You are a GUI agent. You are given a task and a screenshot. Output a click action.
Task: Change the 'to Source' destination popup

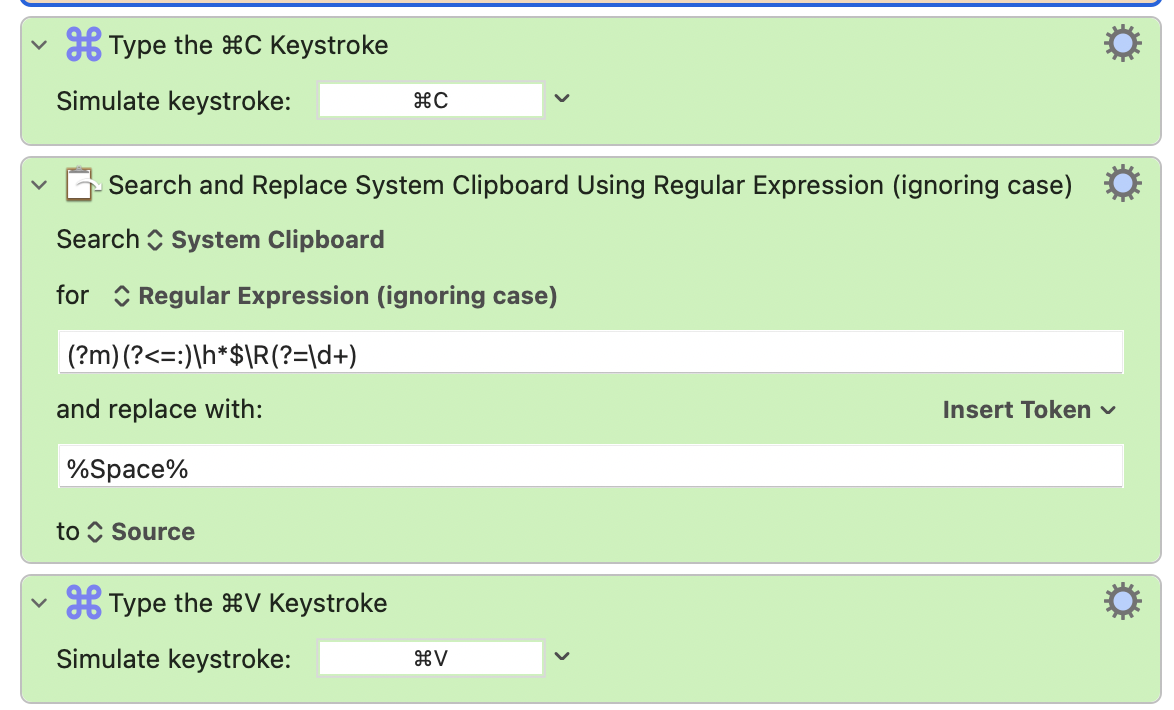(142, 532)
